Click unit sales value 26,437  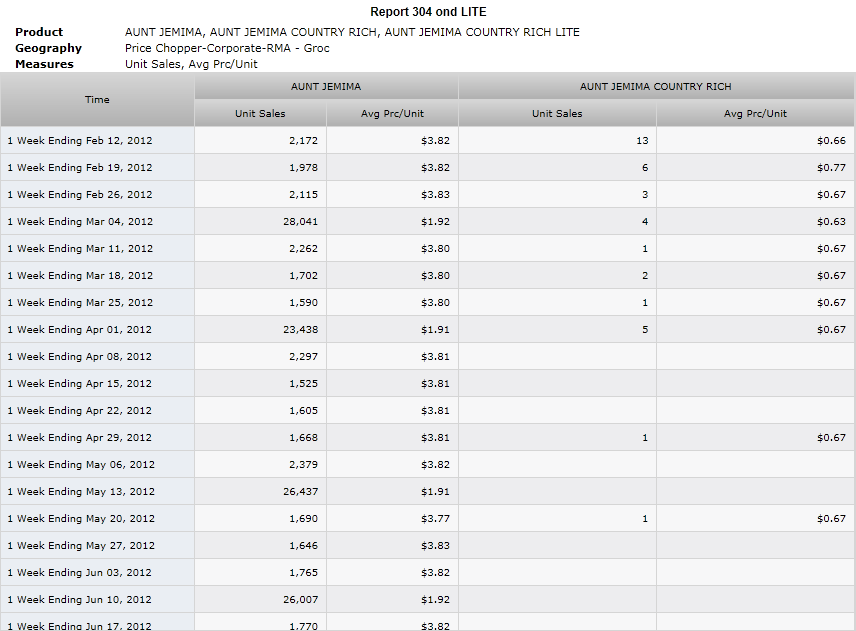click(x=300, y=492)
